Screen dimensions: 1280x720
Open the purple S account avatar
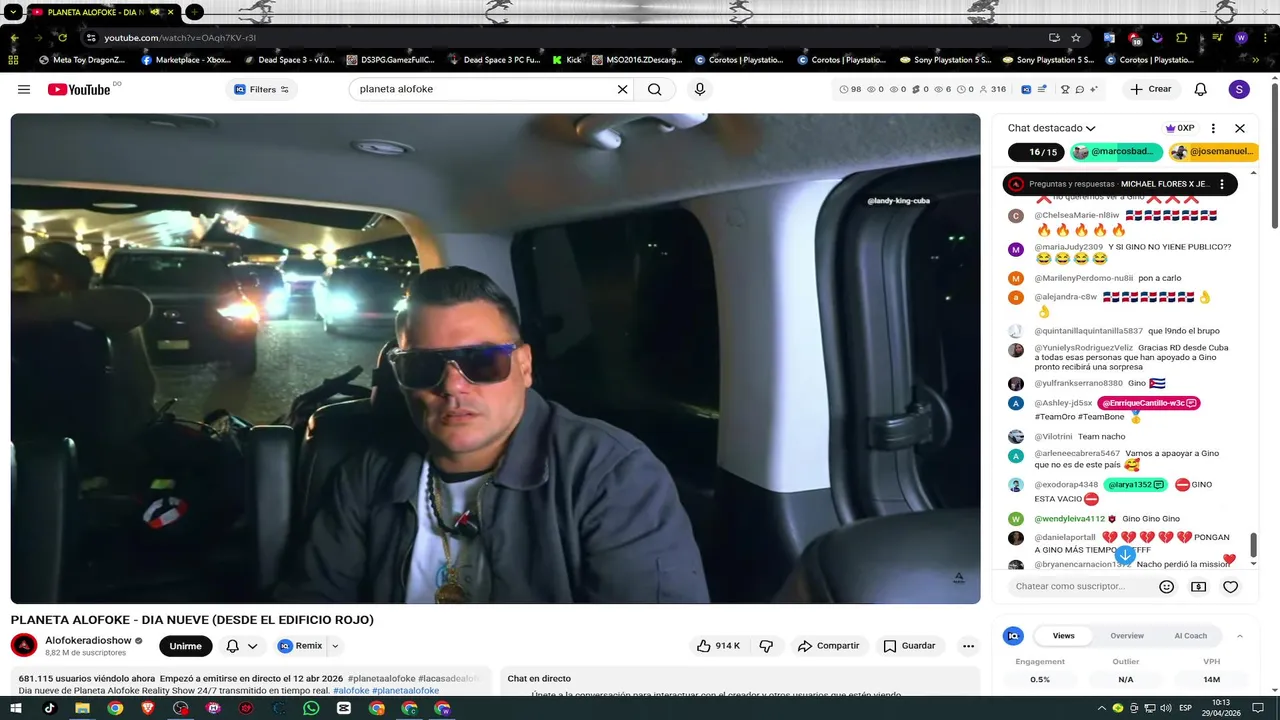click(1239, 89)
